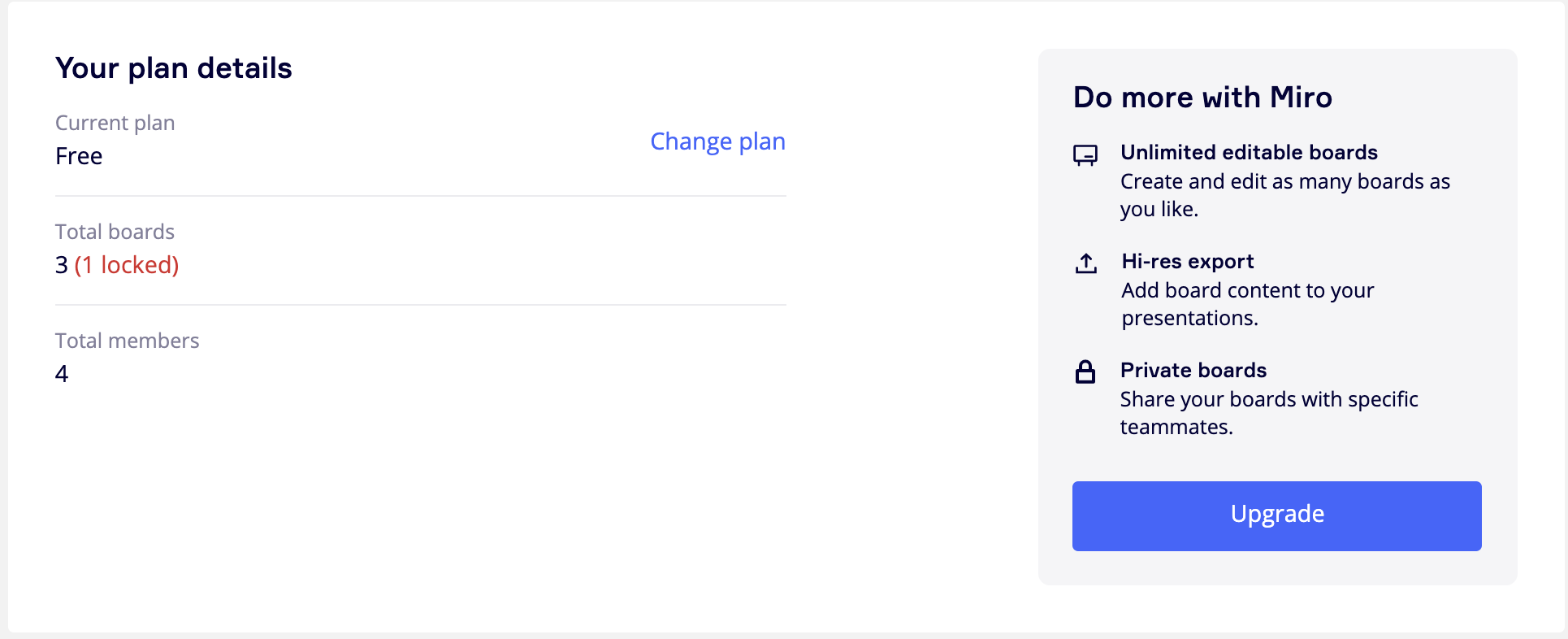
Task: Click the "Total members" label
Action: click(128, 341)
